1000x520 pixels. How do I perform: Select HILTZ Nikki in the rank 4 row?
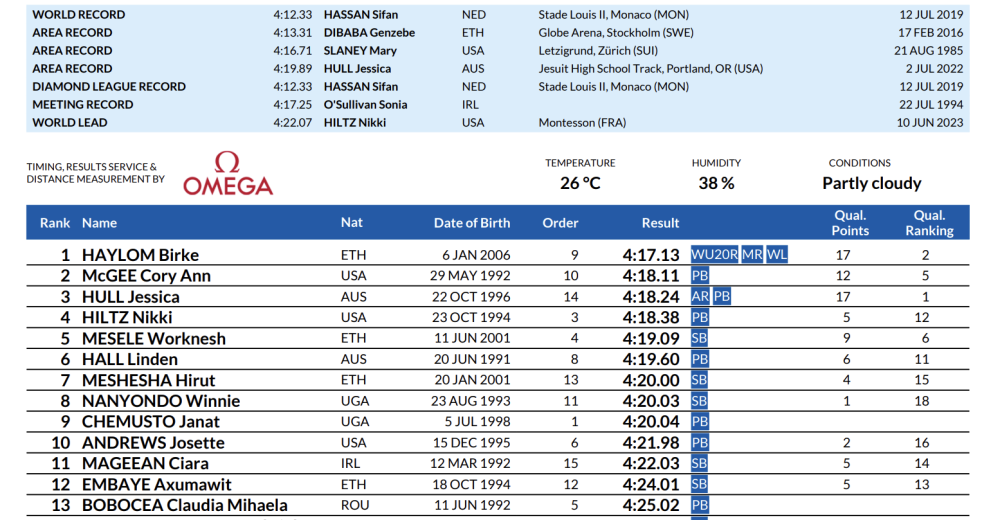point(127,318)
